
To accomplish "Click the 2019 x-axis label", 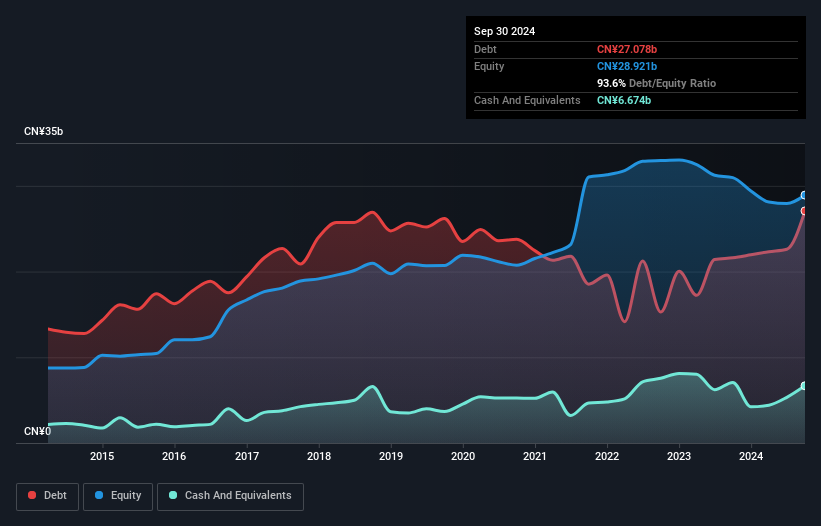I will coord(391,456).
